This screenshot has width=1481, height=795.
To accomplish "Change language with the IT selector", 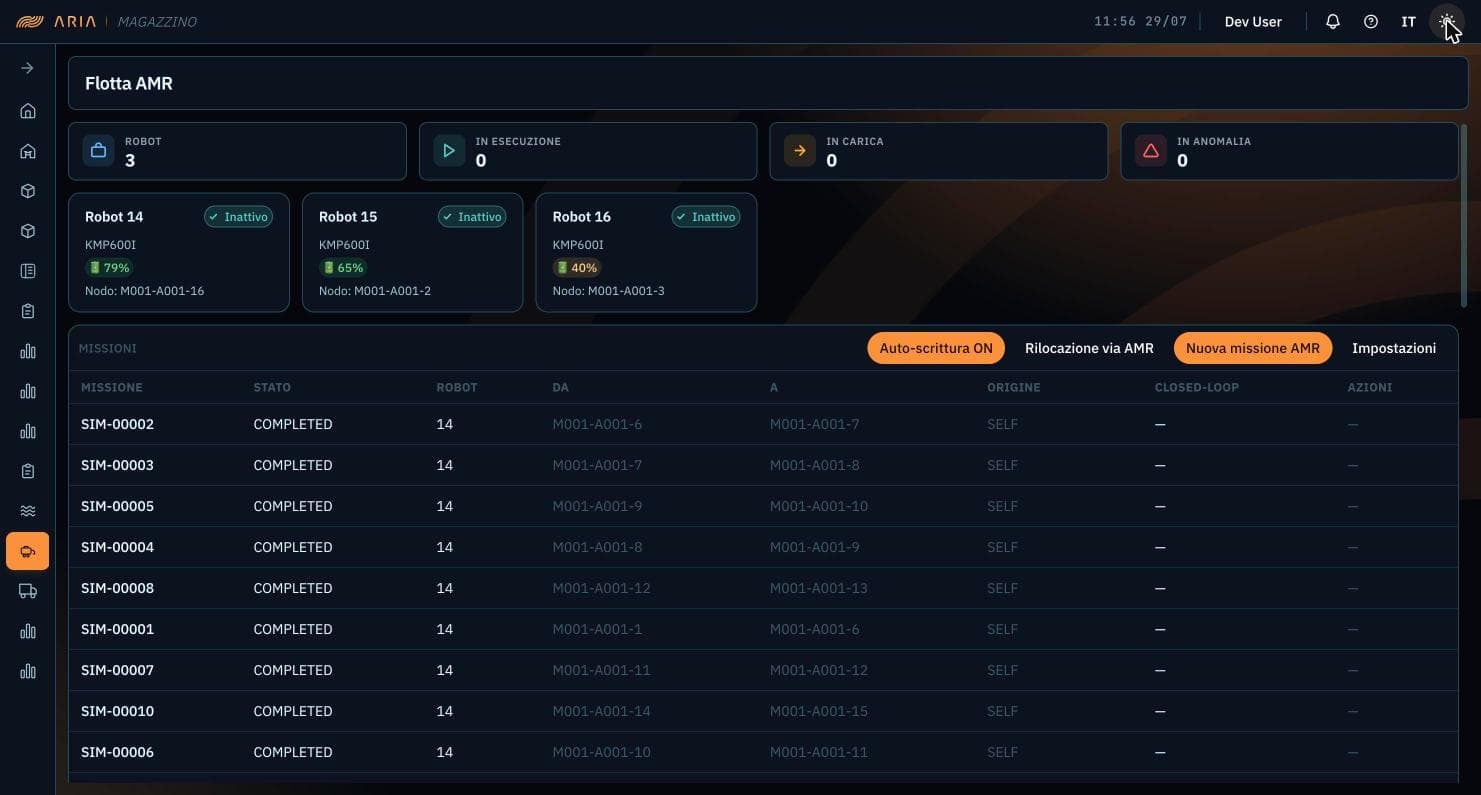I will pyautogui.click(x=1408, y=21).
